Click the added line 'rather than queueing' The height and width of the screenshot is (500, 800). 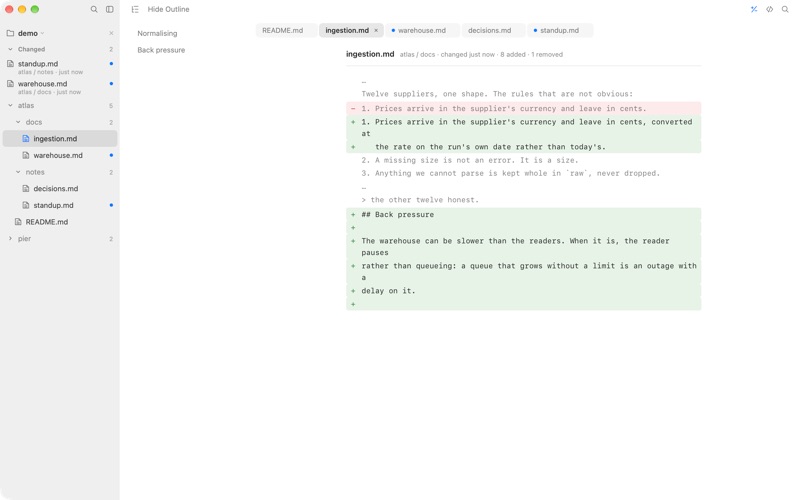[x=523, y=271]
